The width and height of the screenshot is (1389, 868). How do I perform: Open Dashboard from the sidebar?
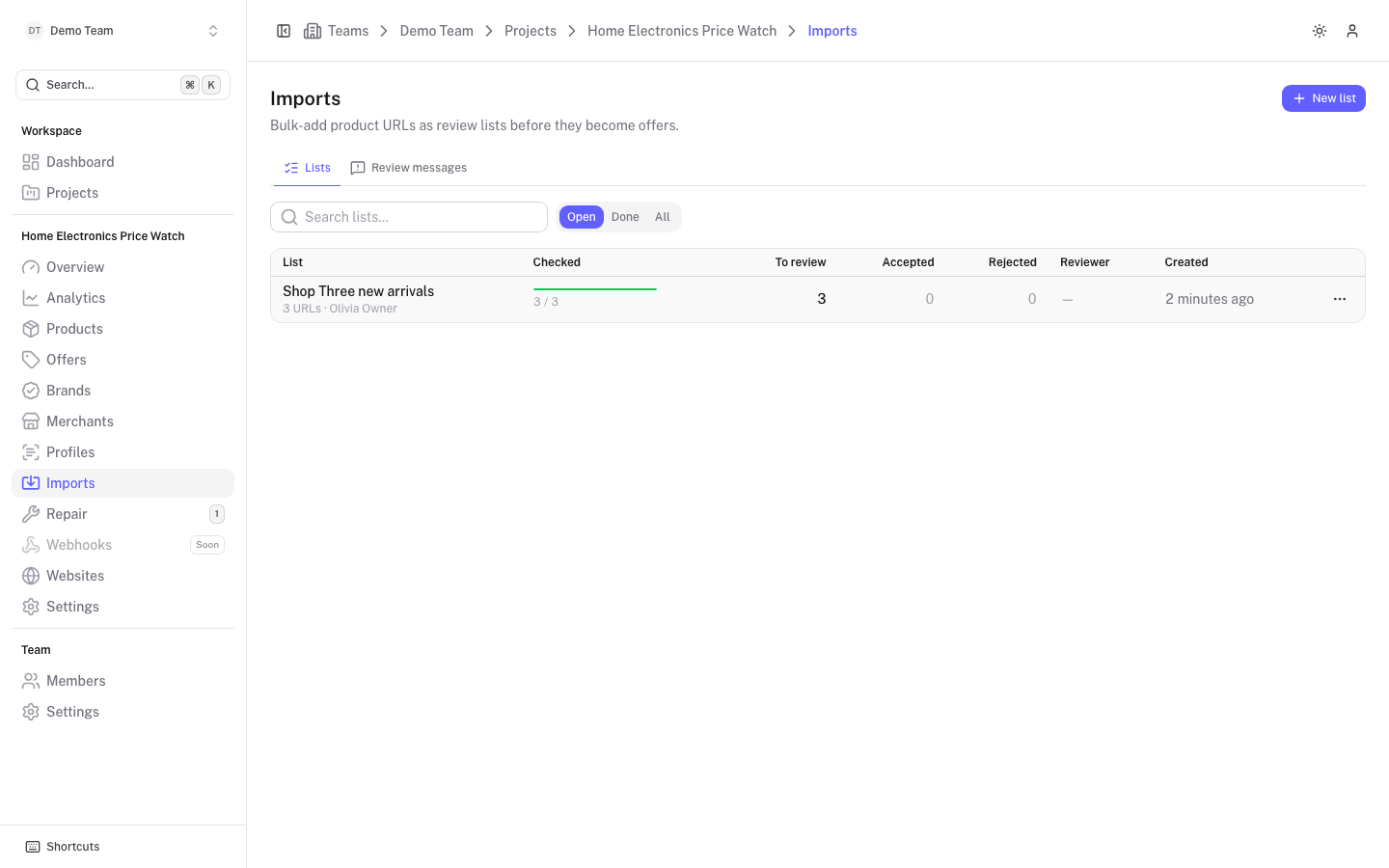(123, 162)
